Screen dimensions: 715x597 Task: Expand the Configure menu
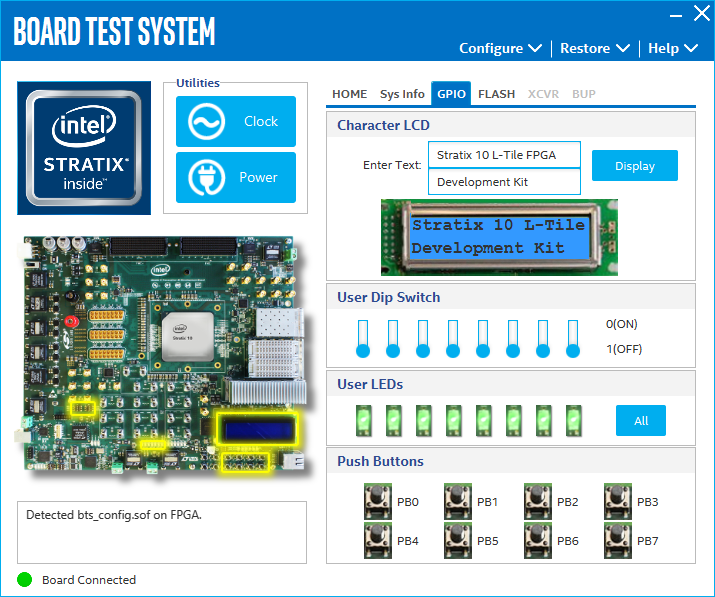tap(500, 48)
